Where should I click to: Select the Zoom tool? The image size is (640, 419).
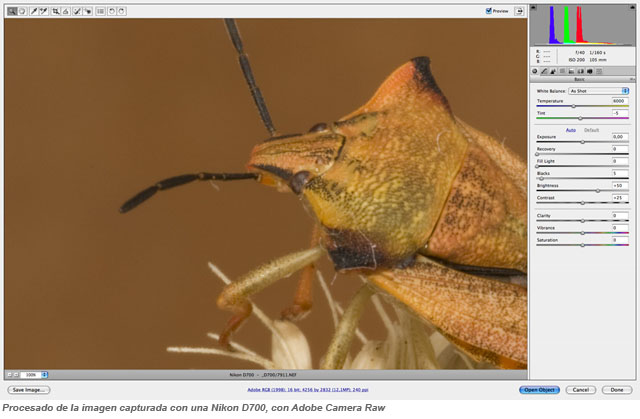(x=12, y=11)
